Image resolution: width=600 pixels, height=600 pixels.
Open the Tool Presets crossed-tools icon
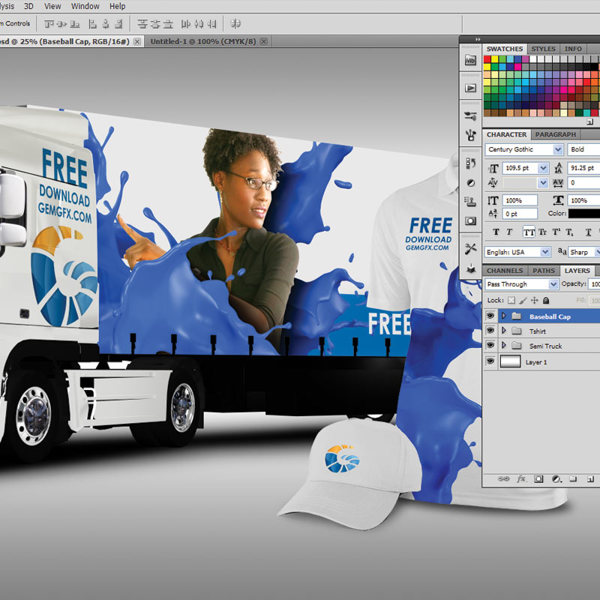(470, 248)
